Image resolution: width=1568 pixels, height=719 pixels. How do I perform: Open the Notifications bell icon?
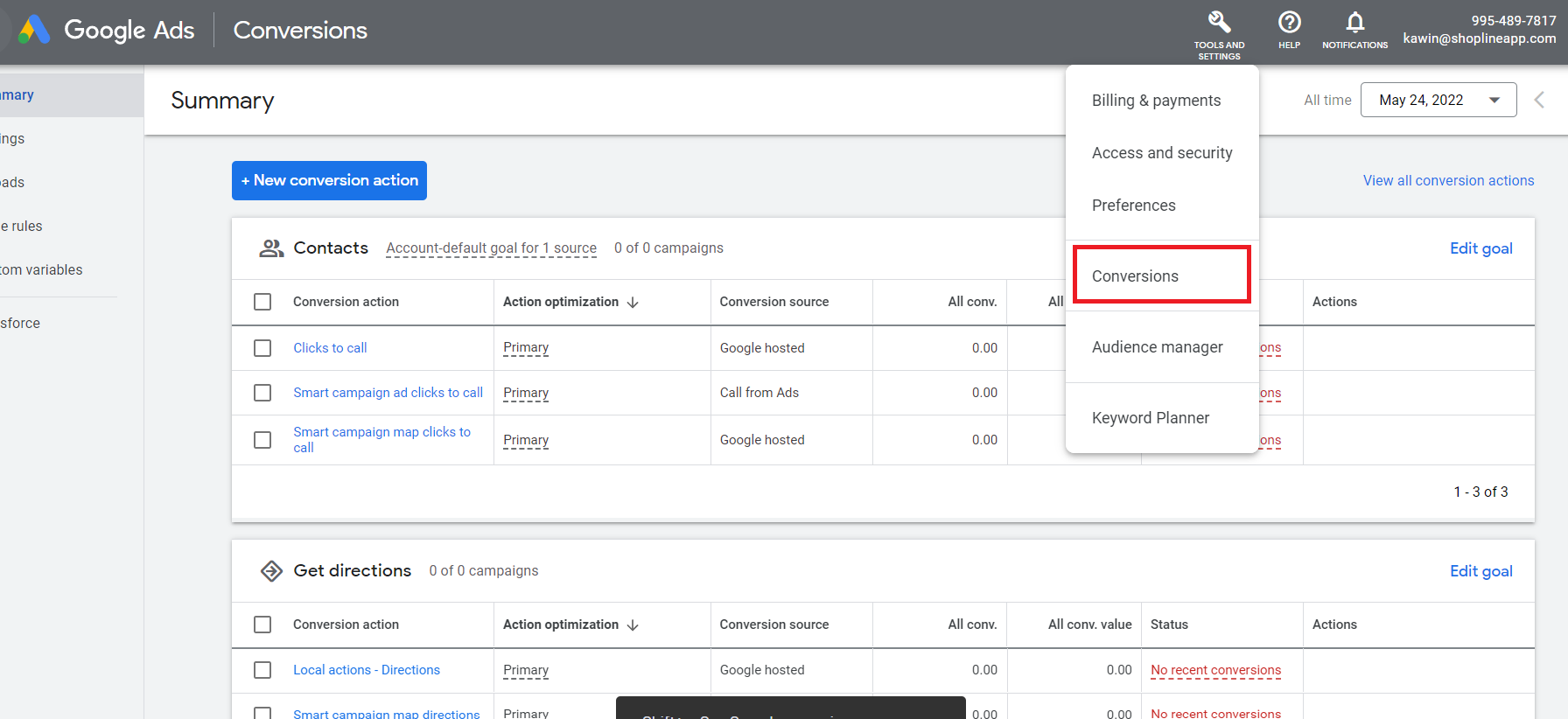click(x=1354, y=22)
